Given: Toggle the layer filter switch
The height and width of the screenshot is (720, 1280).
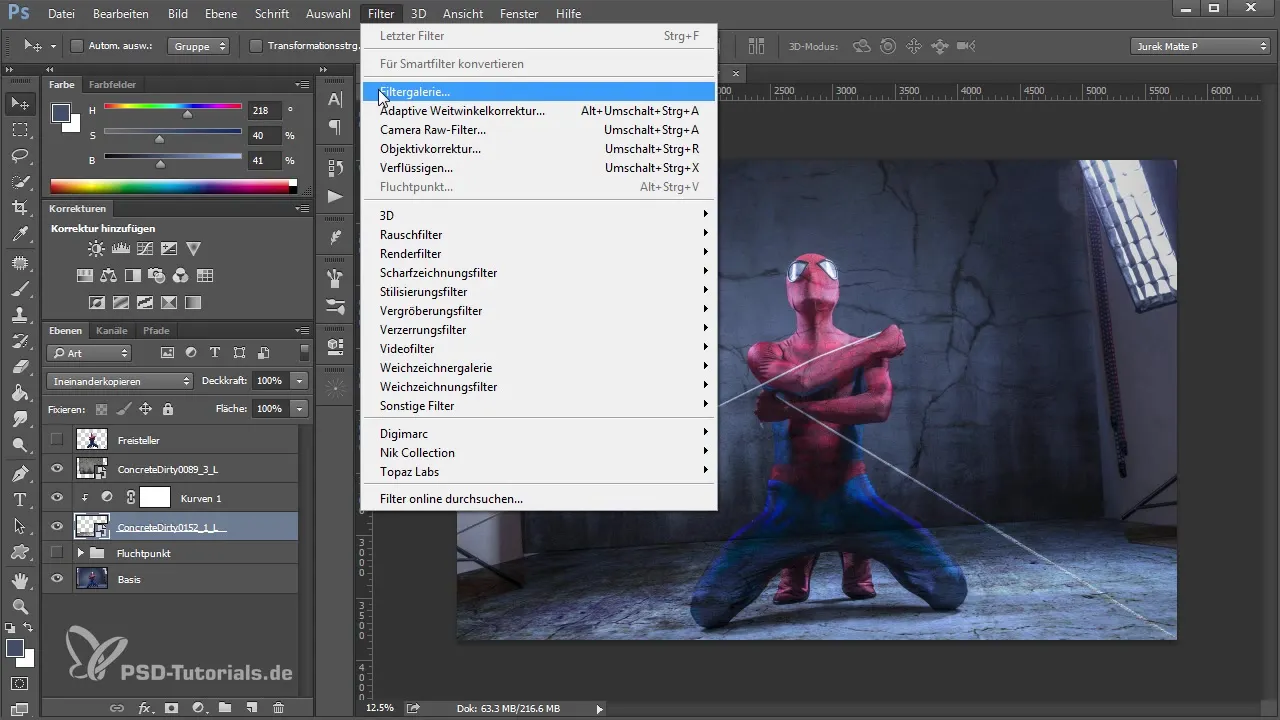Looking at the screenshot, I should coord(304,352).
